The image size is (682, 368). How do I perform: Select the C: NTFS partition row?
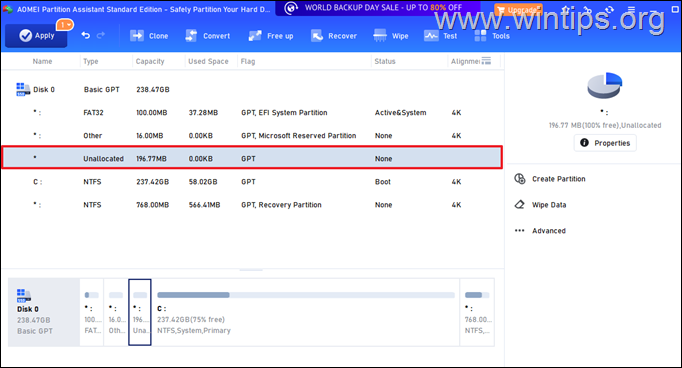click(252, 182)
